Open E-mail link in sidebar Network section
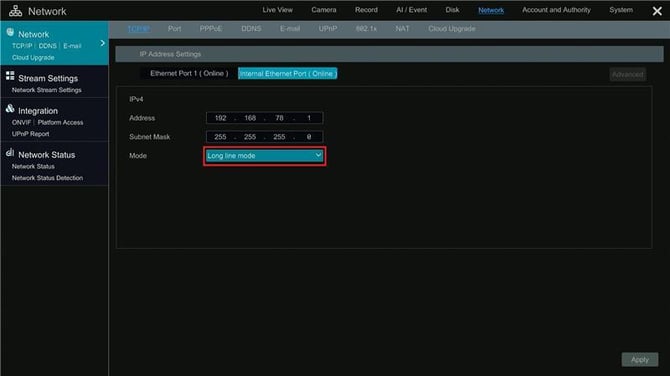Viewport: 670px width, 376px height. pos(72,46)
